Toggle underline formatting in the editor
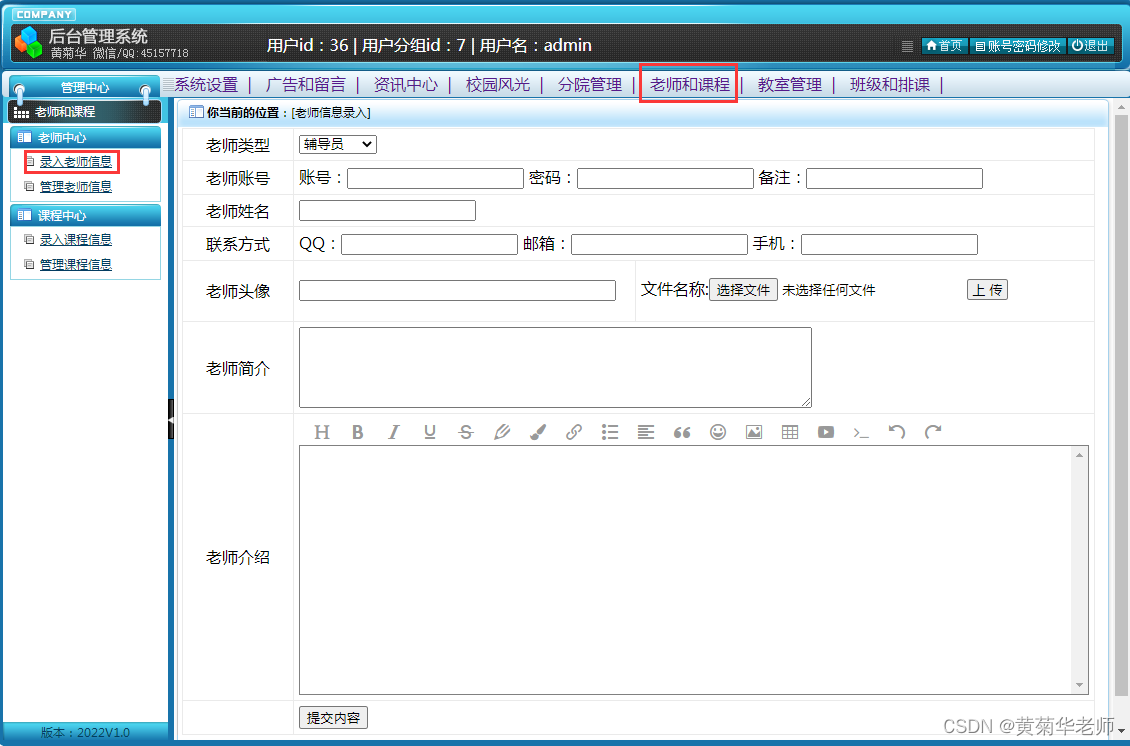 [430, 432]
